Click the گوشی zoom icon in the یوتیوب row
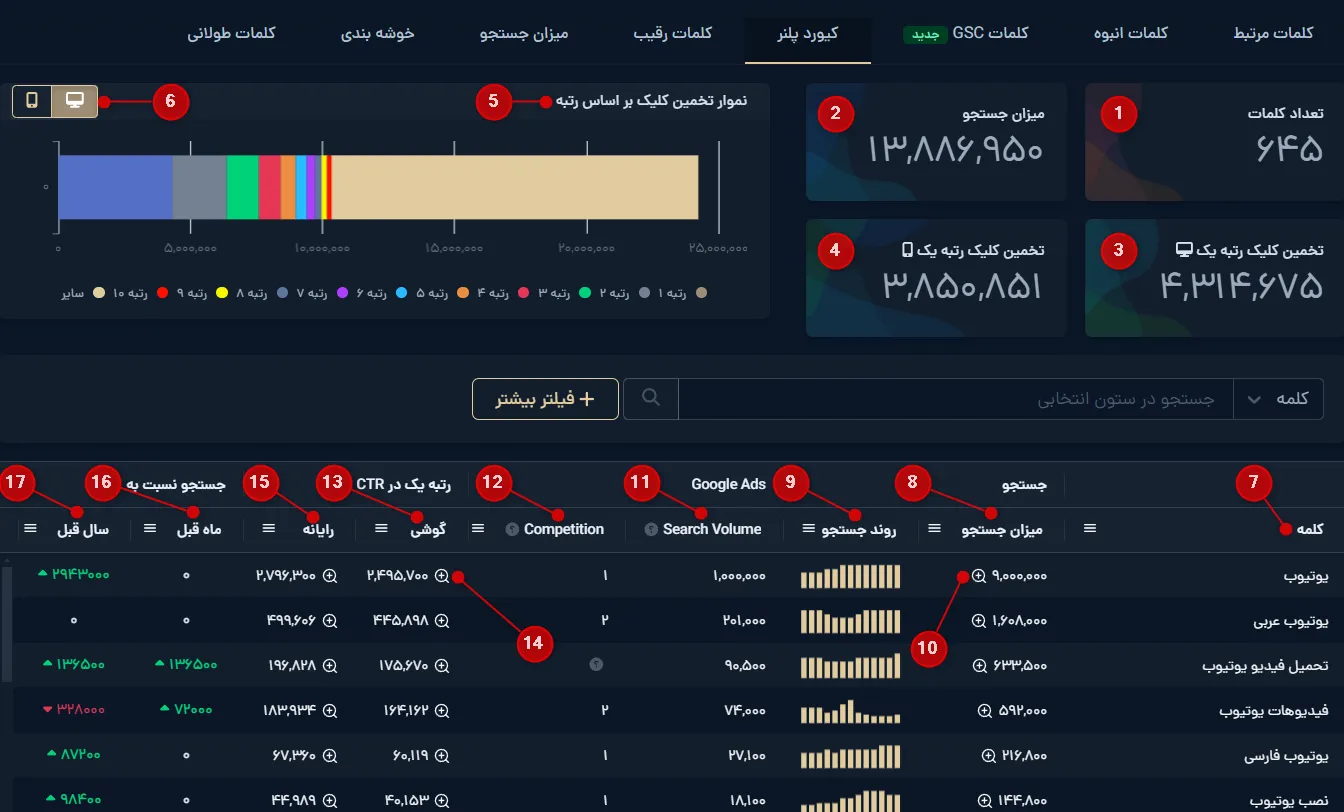This screenshot has width=1344, height=812. pyautogui.click(x=442, y=577)
